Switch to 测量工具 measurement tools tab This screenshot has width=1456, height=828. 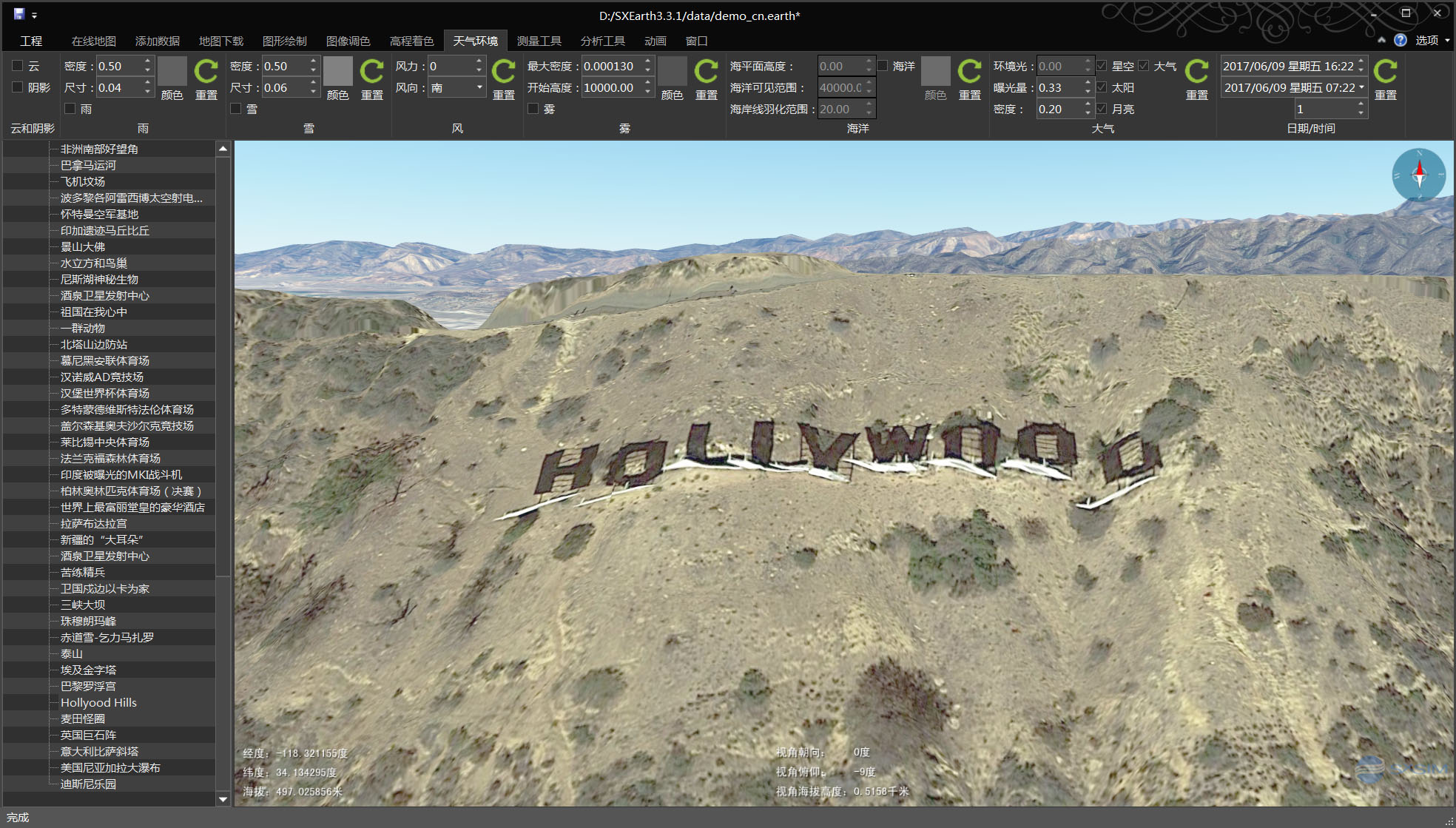pyautogui.click(x=539, y=41)
